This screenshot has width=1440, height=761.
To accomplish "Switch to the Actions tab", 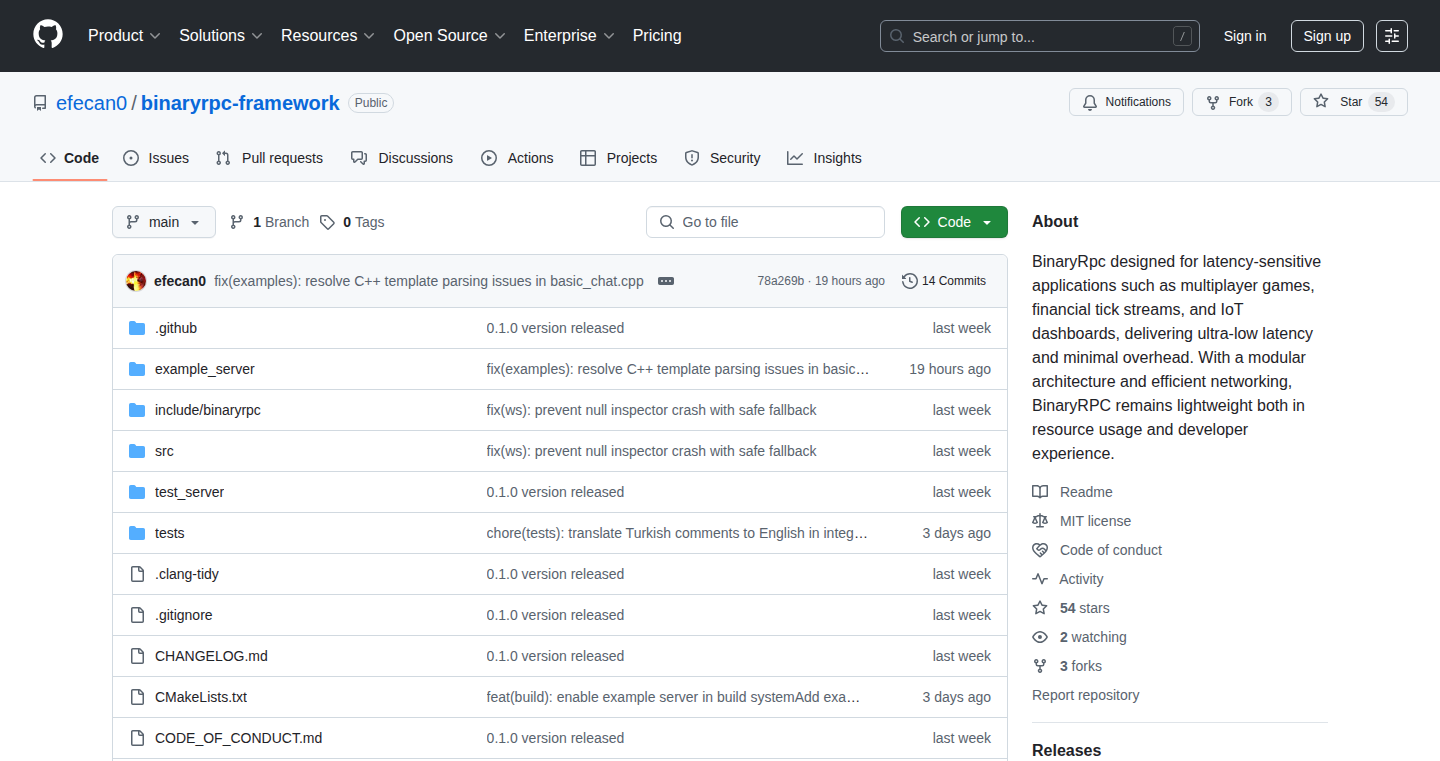I will 517,158.
